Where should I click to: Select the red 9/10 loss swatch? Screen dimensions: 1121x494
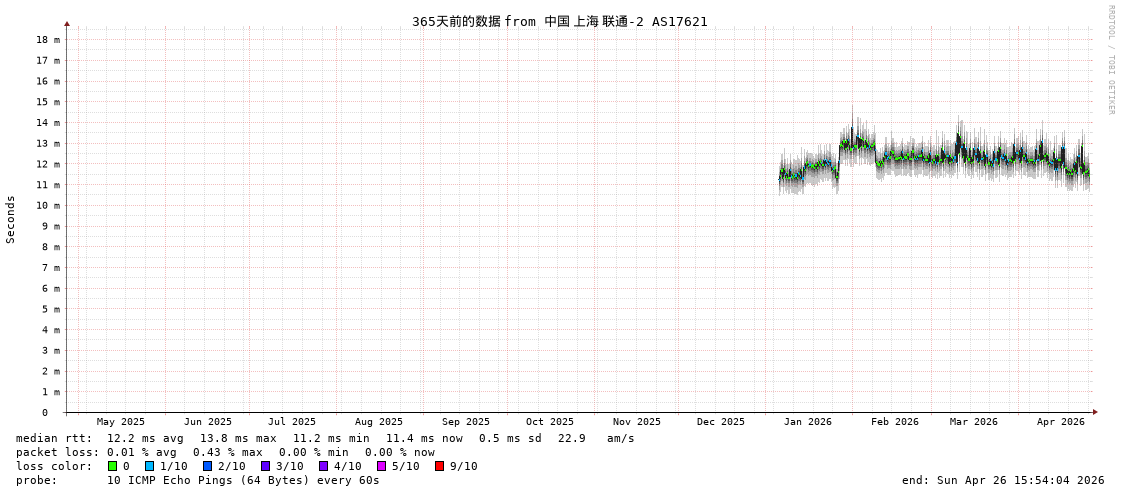point(440,466)
